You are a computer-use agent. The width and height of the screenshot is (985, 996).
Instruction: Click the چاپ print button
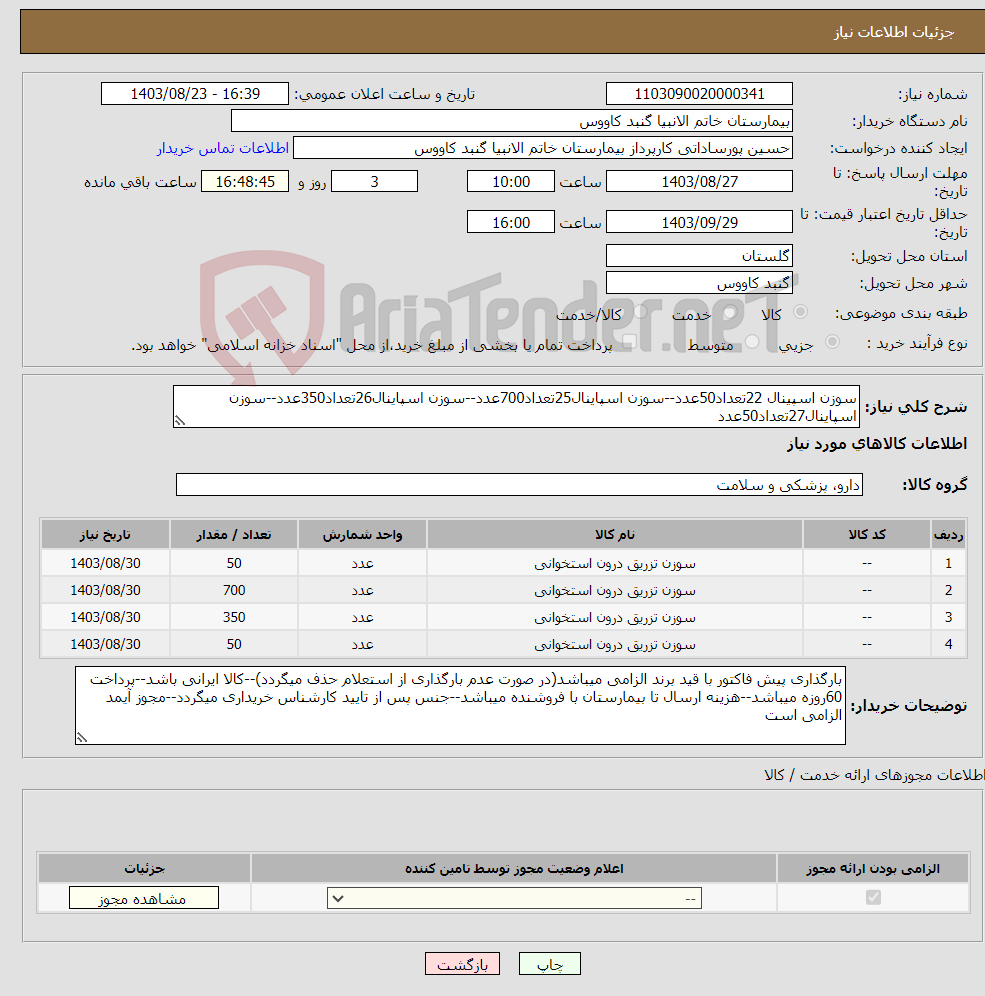pyautogui.click(x=550, y=964)
